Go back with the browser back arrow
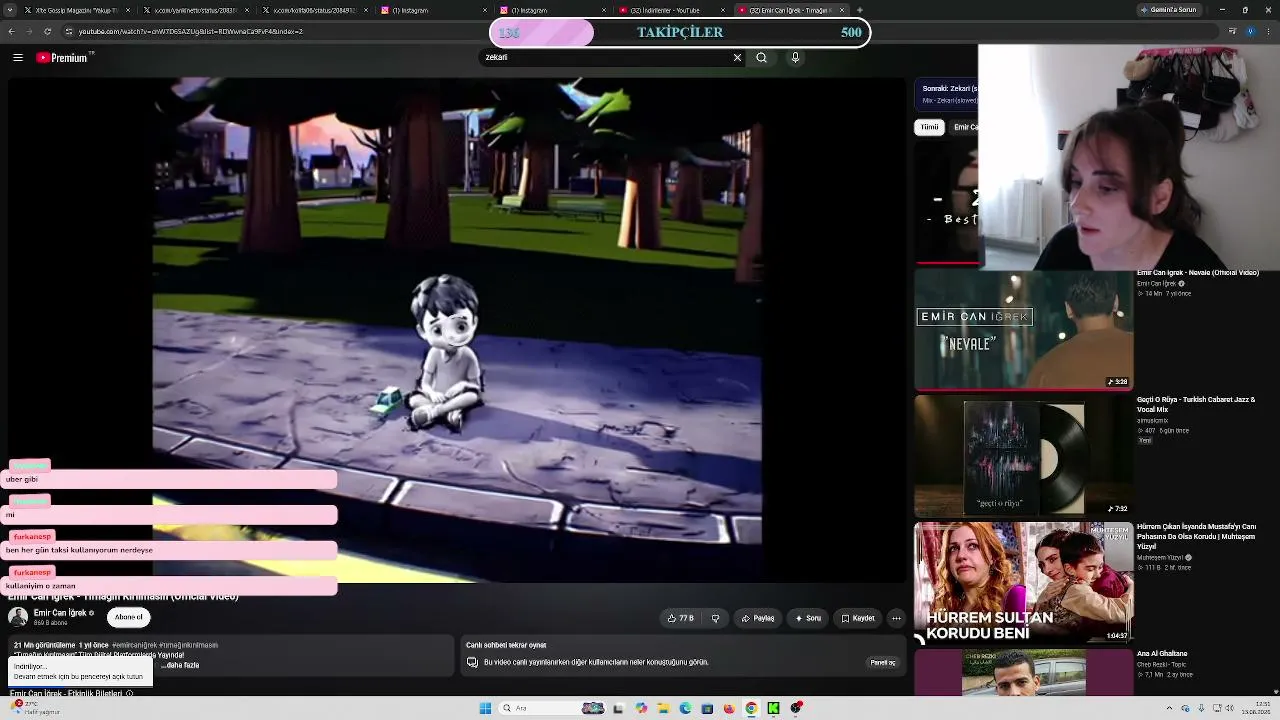Image resolution: width=1280 pixels, height=720 pixels. [11, 31]
